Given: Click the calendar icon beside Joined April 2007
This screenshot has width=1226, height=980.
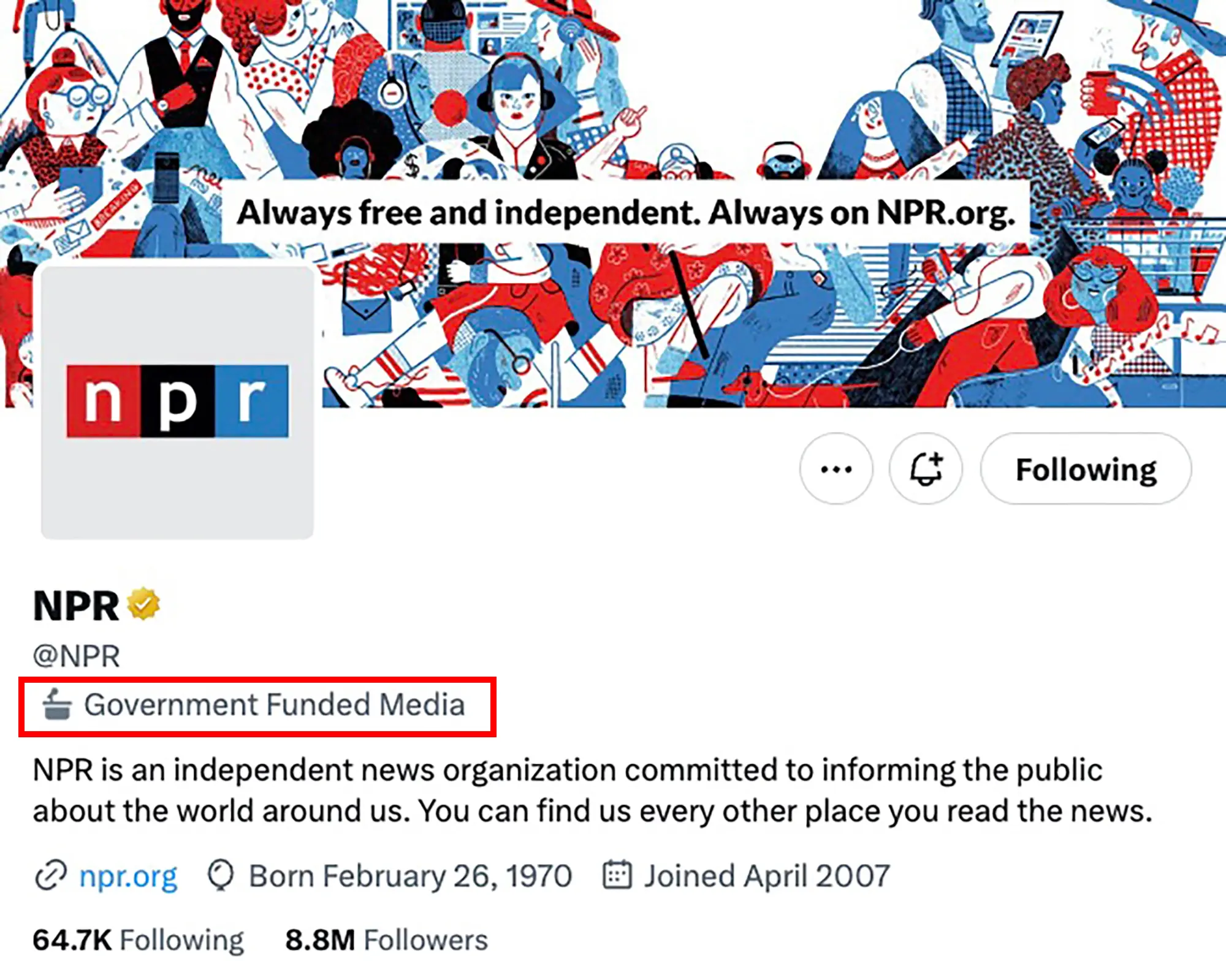Looking at the screenshot, I should pyautogui.click(x=617, y=875).
